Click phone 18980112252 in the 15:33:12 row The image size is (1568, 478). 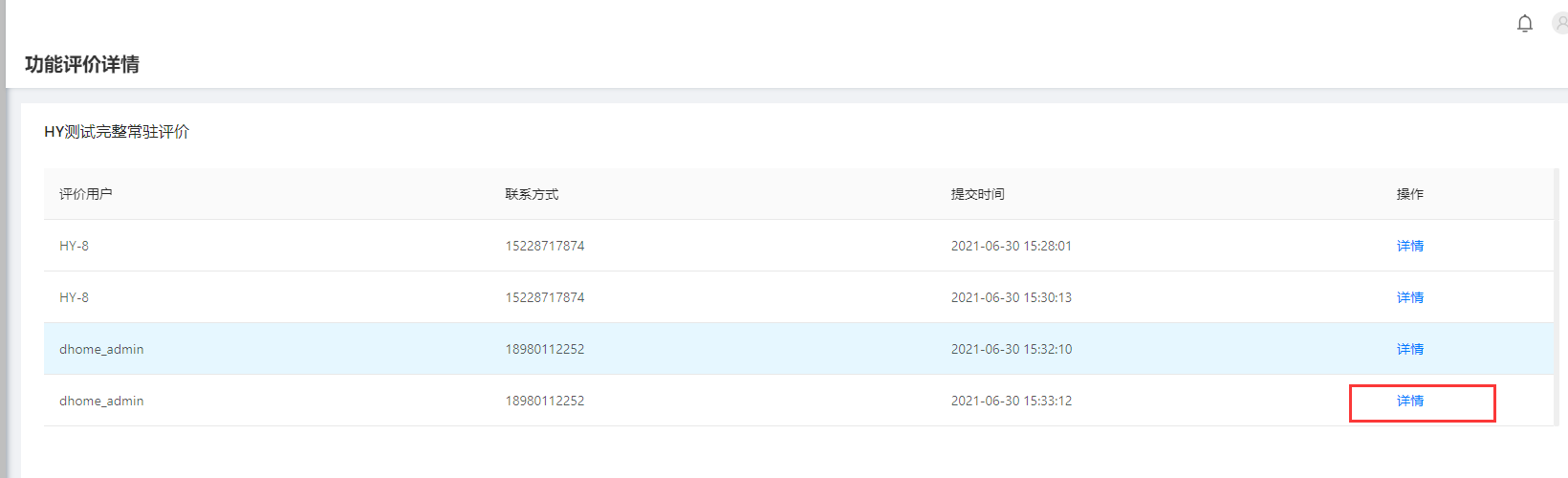point(545,401)
